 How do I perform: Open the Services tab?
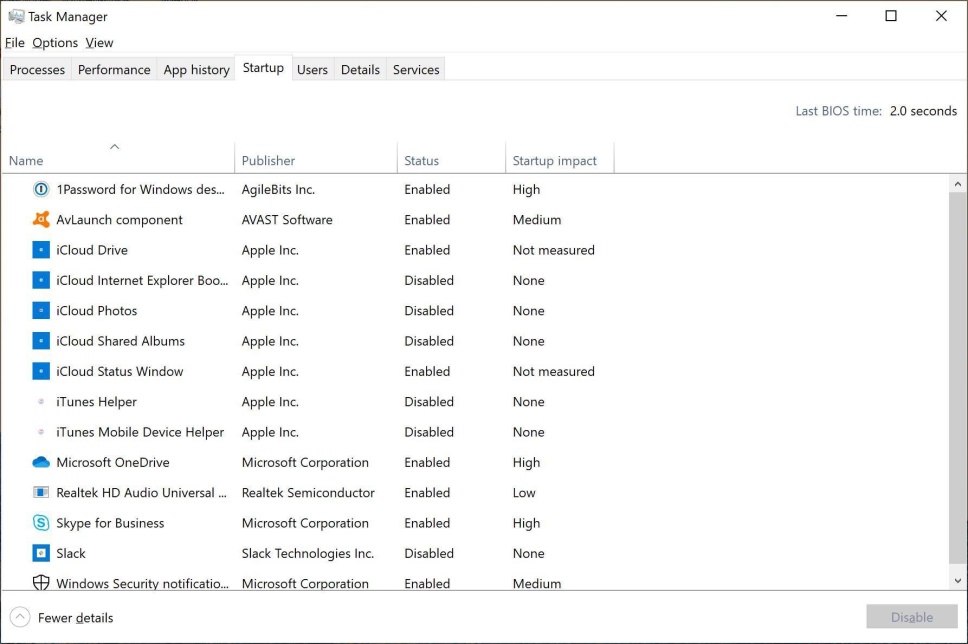(416, 70)
